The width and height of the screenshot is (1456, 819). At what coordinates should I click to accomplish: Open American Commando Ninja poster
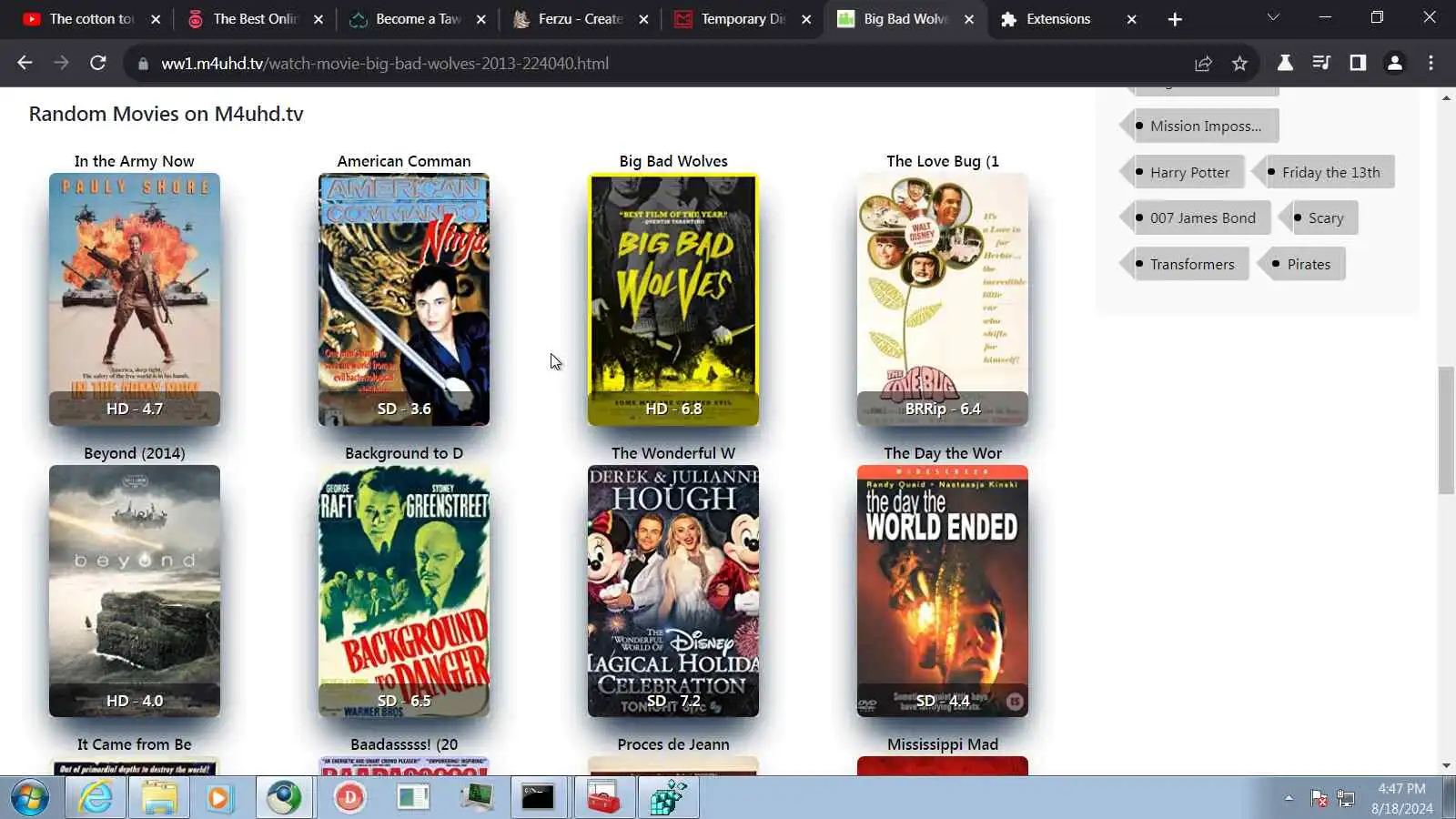tap(404, 299)
